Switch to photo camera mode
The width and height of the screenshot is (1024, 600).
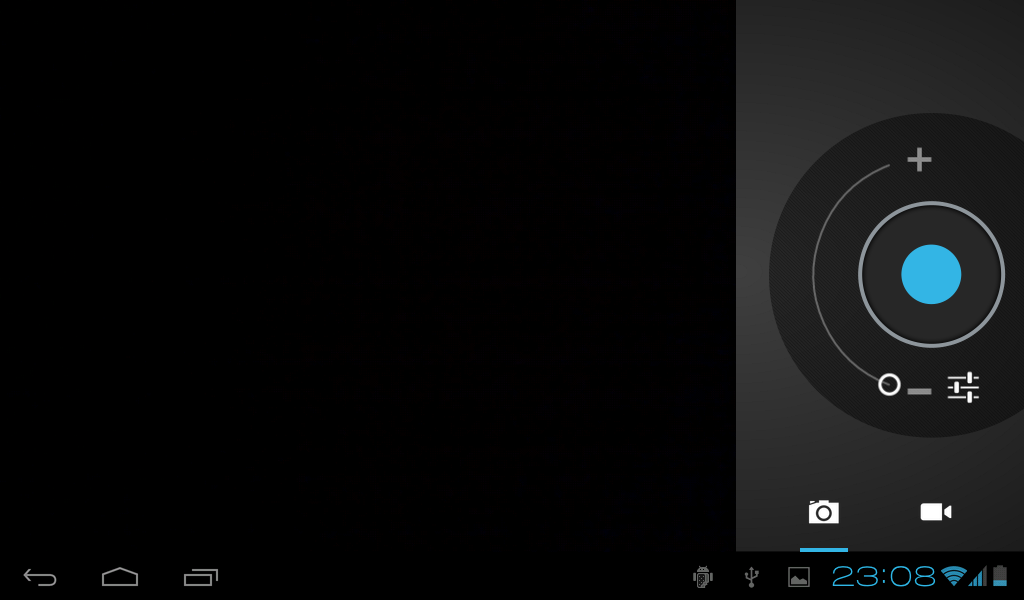pos(823,512)
